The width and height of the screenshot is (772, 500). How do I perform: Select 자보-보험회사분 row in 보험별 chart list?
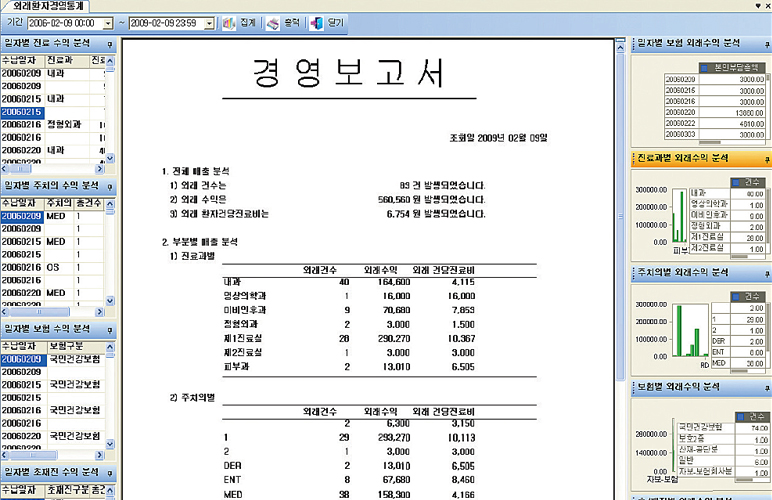click(723, 472)
